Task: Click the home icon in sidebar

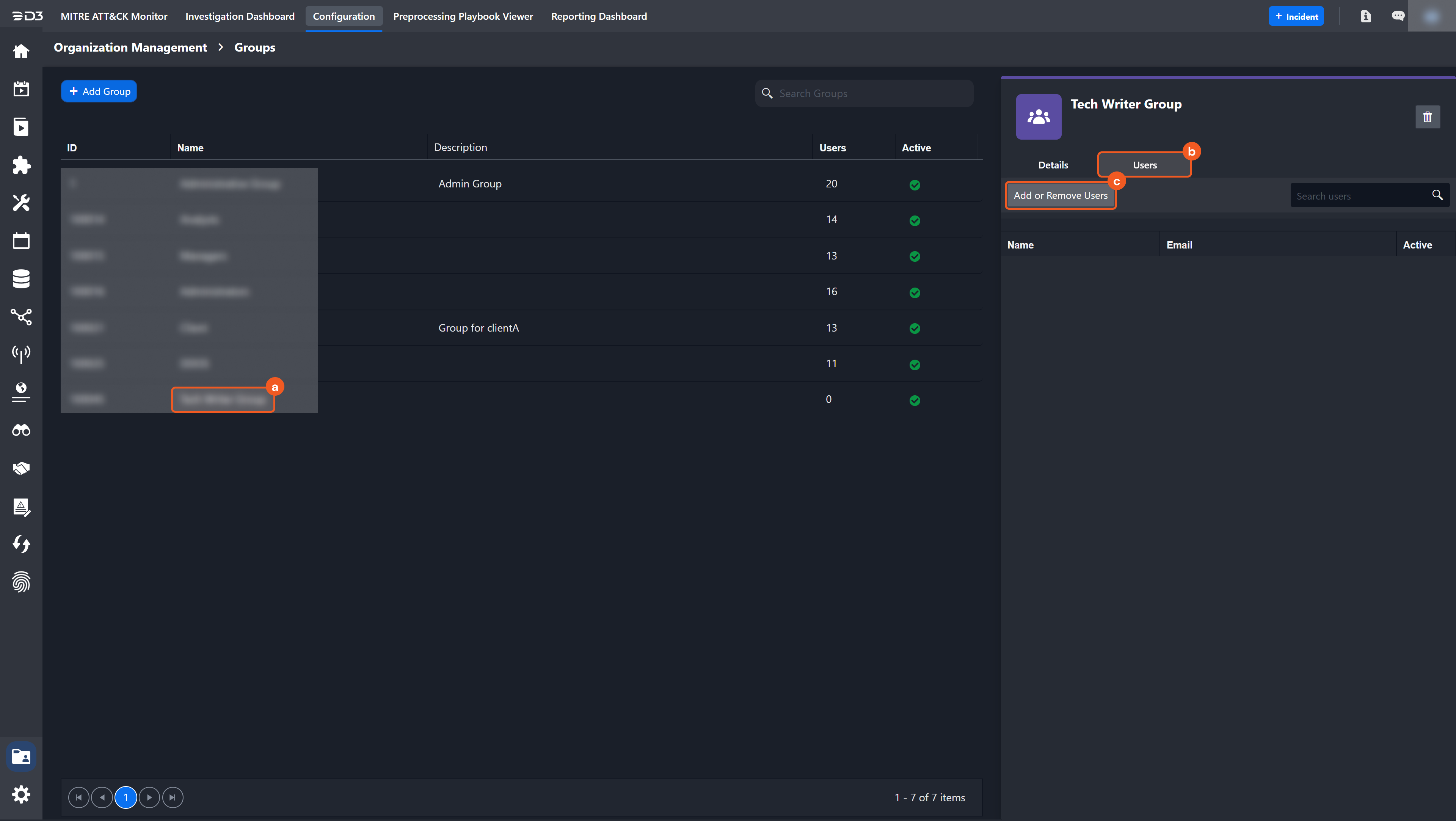Action: click(21, 51)
